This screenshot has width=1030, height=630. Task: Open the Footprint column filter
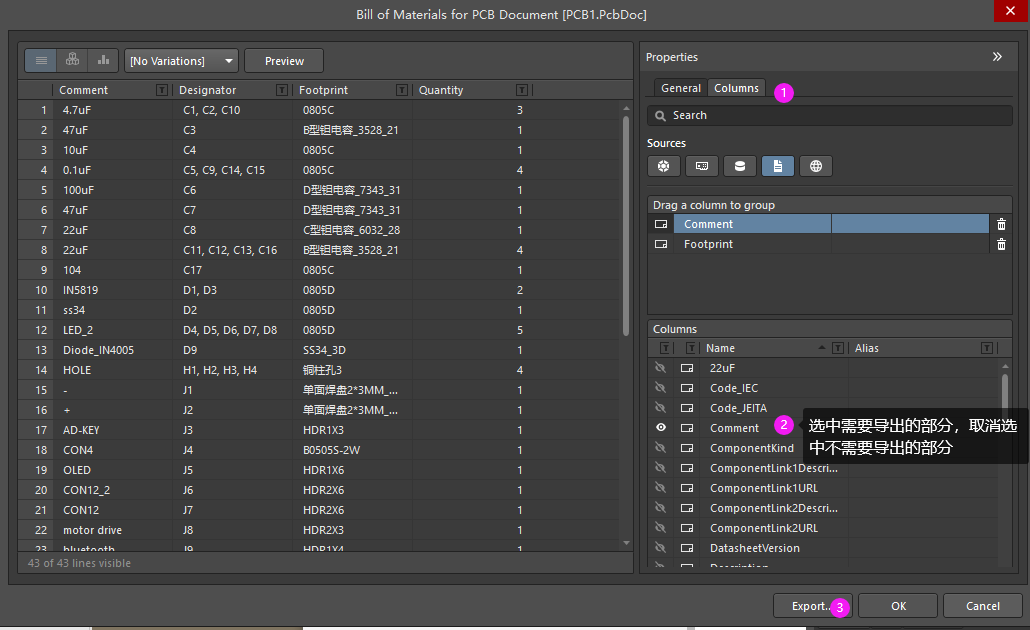402,90
